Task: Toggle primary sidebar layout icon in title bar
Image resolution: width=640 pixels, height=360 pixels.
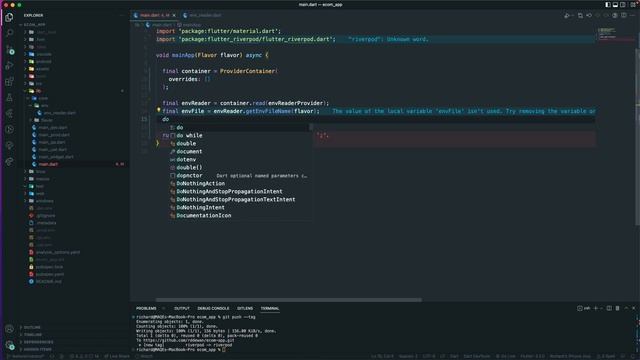Action: pyautogui.click(x=608, y=4)
